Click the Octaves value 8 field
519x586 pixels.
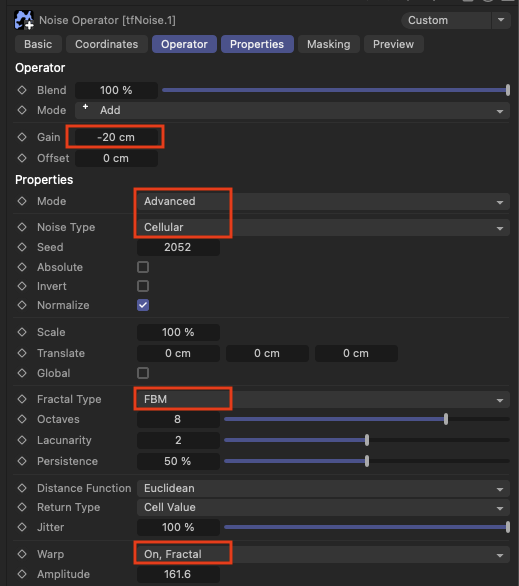click(x=178, y=419)
